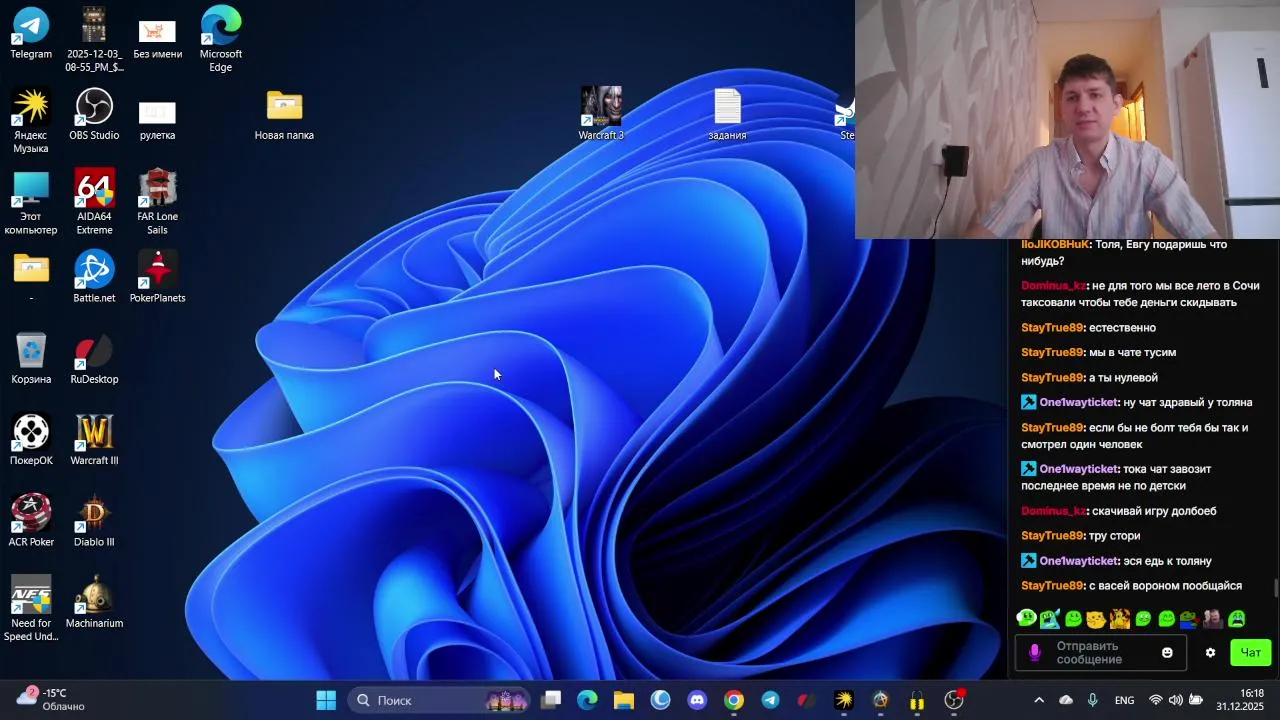1280x720 pixels.
Task: Click the chat scrollbar
Action: point(1275,588)
